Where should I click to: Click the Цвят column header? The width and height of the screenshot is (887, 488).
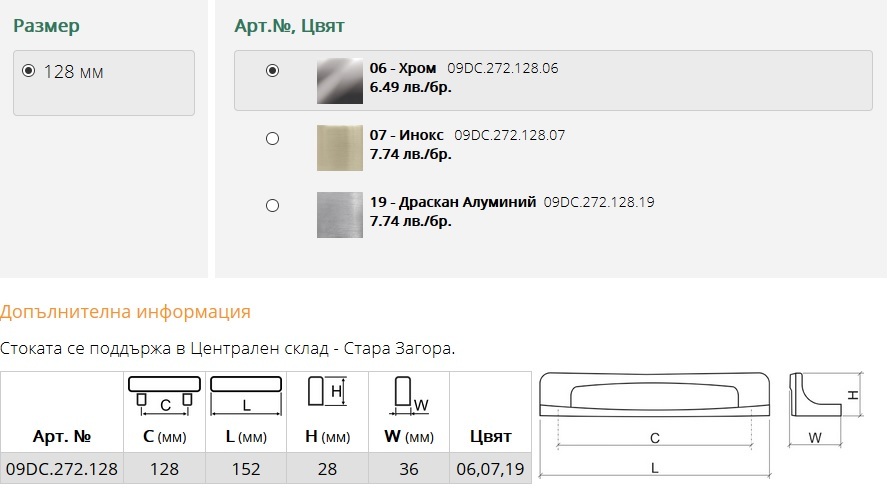click(x=490, y=437)
